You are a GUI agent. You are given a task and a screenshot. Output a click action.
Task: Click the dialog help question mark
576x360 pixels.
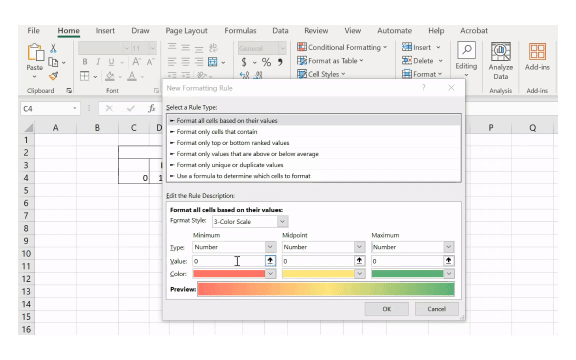[424, 88]
